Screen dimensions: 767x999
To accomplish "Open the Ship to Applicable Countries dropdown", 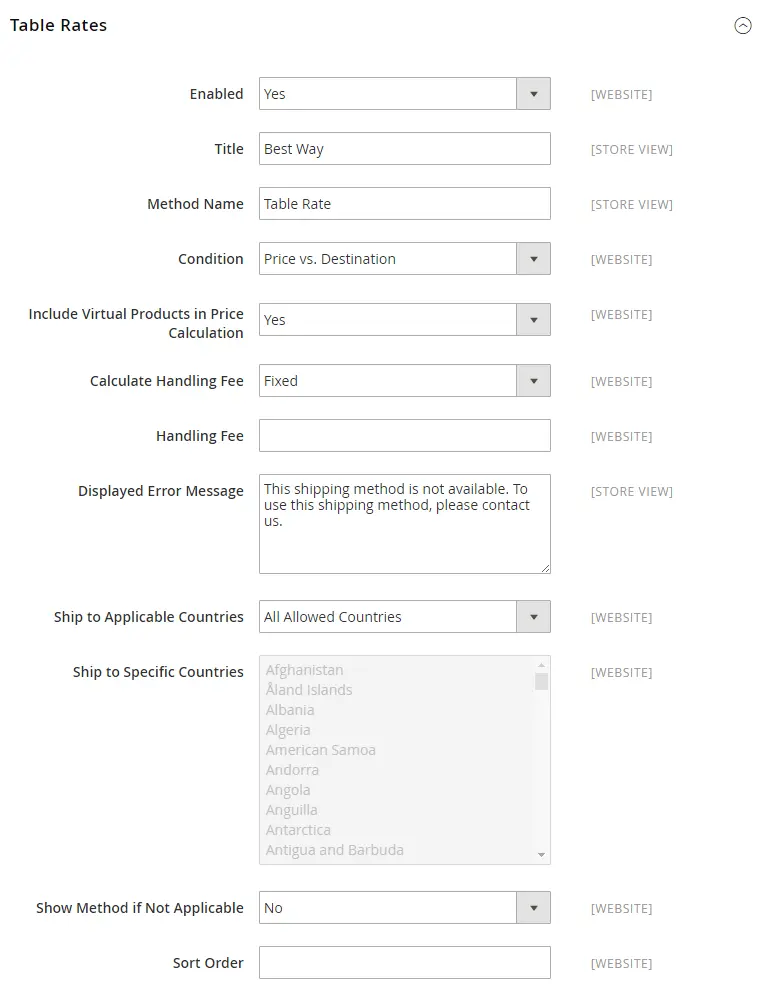I will click(x=534, y=616).
